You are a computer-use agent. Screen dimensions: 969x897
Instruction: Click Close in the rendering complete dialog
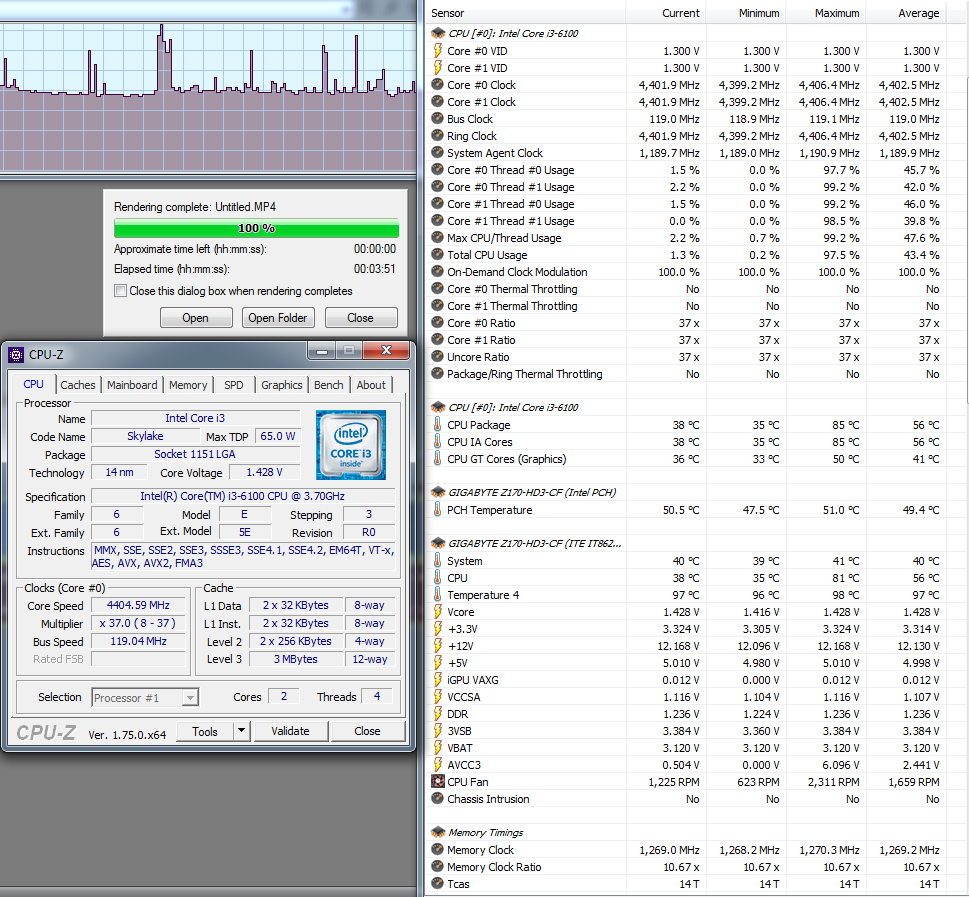click(361, 318)
